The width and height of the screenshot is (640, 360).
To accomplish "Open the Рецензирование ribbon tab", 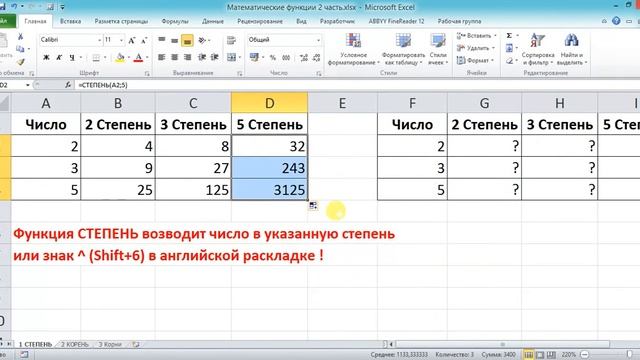I will click(260, 21).
